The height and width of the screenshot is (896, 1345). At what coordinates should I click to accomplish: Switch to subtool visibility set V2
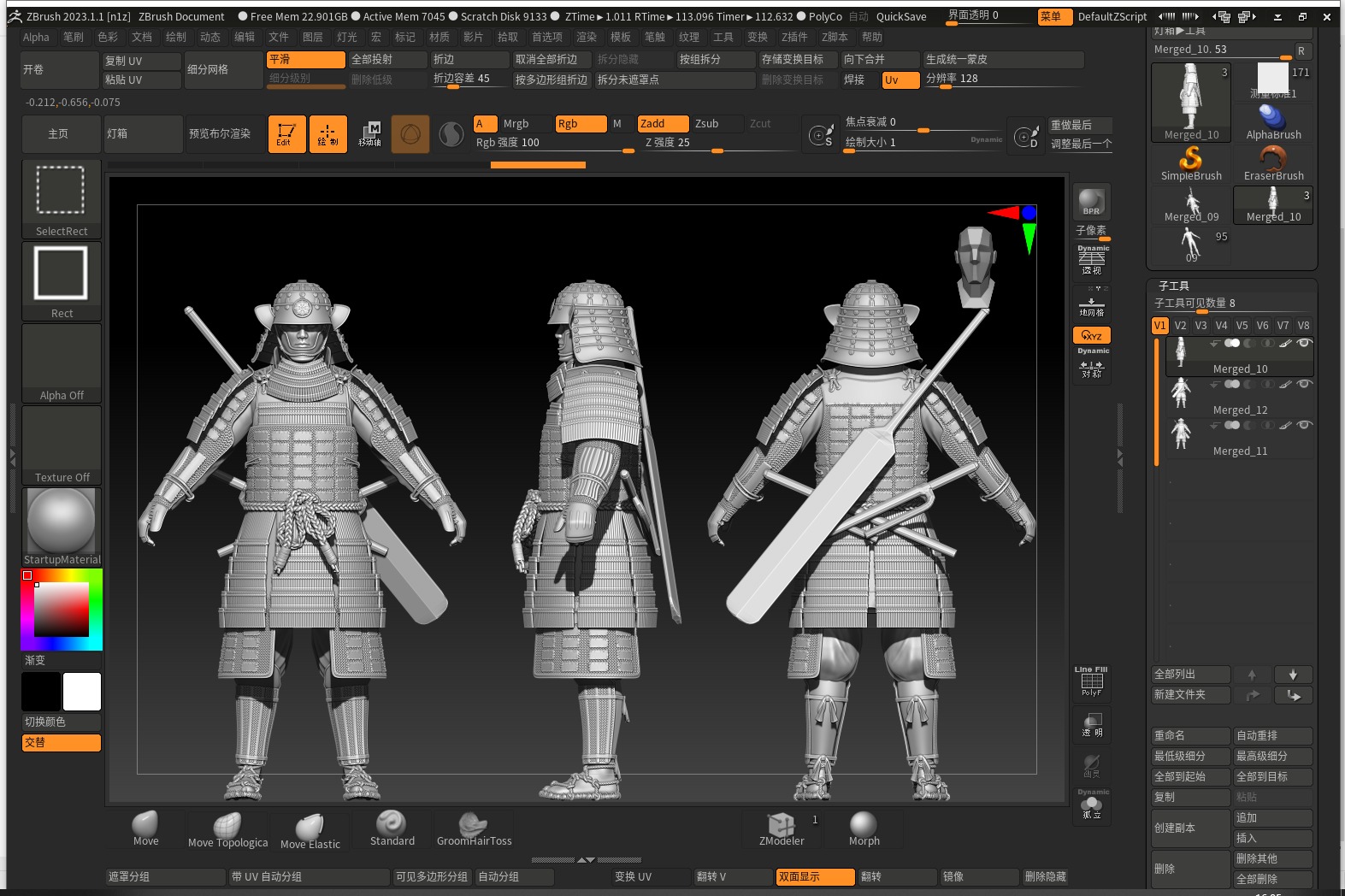point(1181,326)
